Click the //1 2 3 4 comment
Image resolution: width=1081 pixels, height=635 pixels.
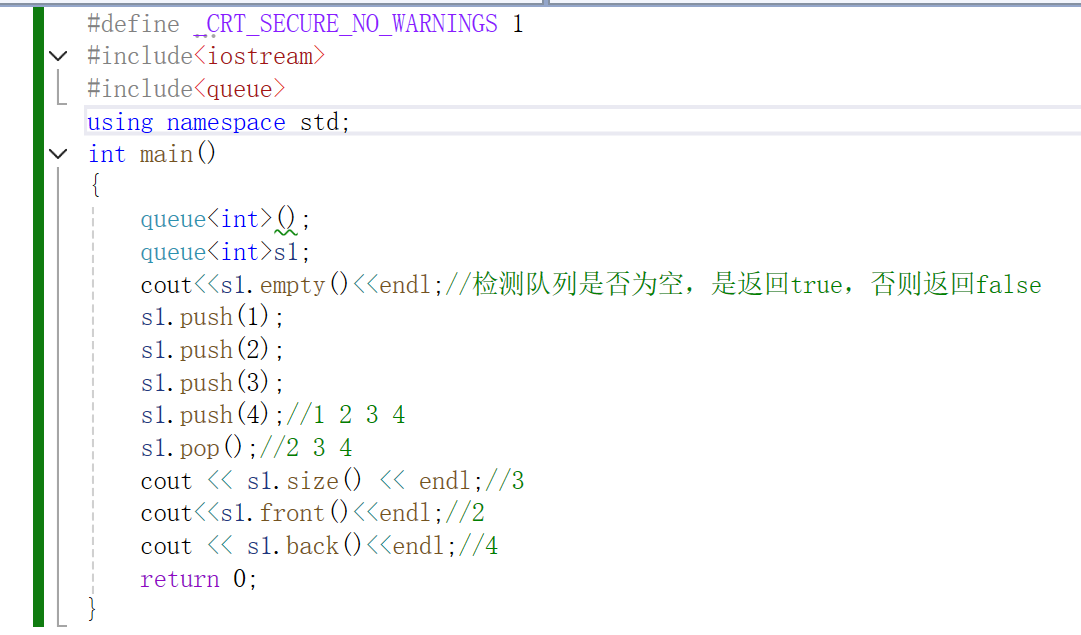tap(345, 415)
